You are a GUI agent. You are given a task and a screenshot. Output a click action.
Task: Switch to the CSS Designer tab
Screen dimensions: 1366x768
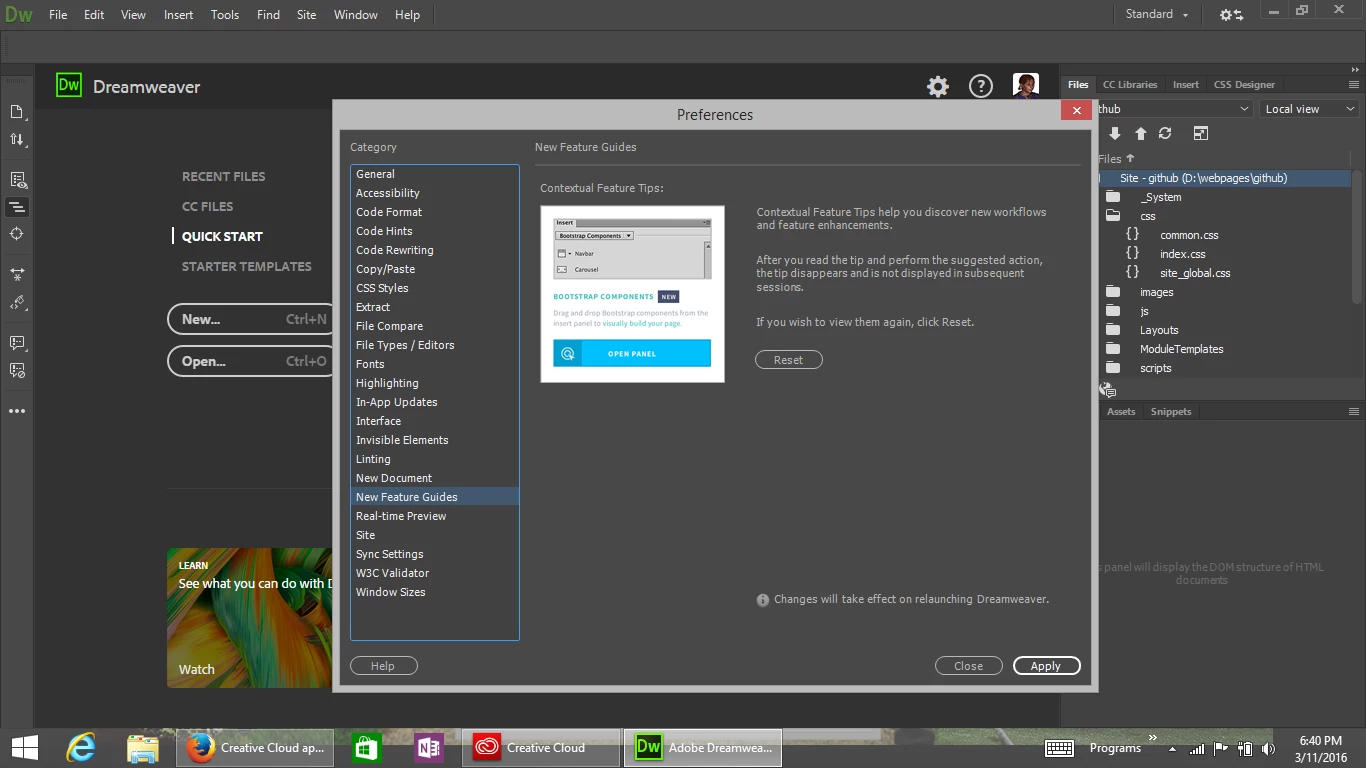pos(1244,85)
